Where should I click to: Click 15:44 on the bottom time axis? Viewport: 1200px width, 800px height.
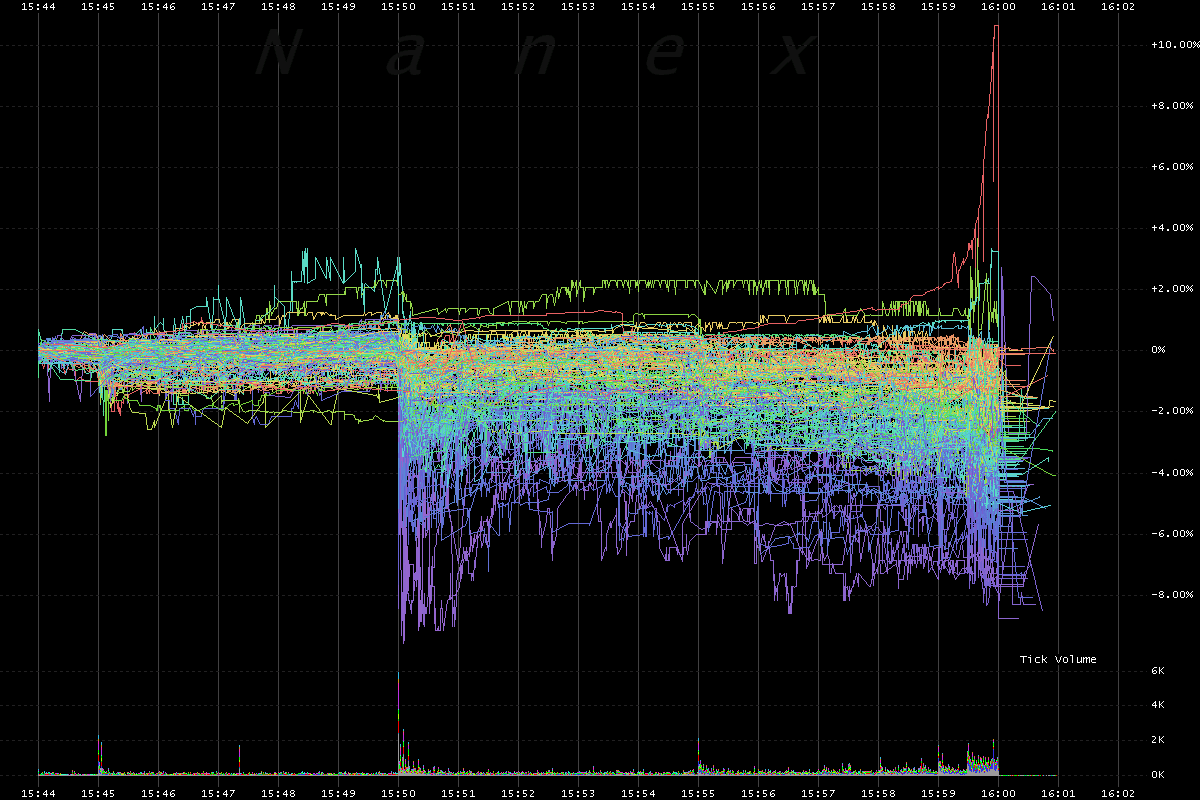click(x=38, y=793)
